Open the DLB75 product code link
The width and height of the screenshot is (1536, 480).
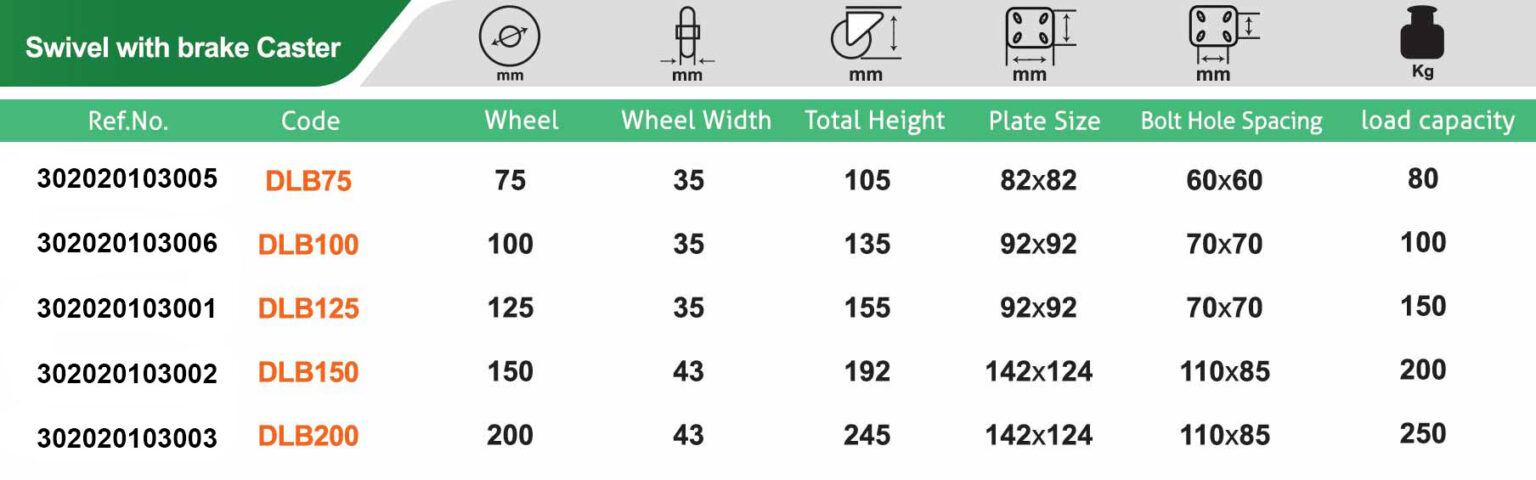[x=308, y=181]
